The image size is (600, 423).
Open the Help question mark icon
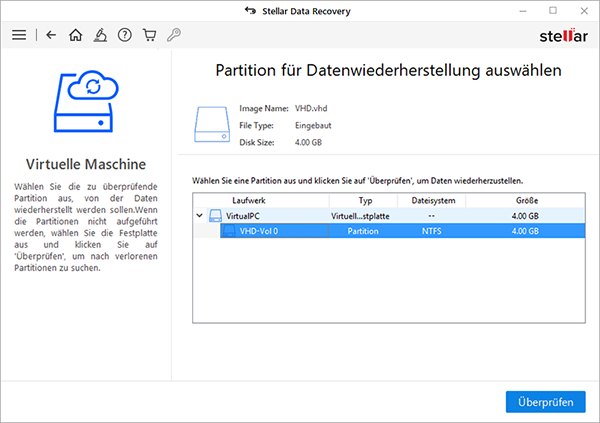(x=125, y=34)
